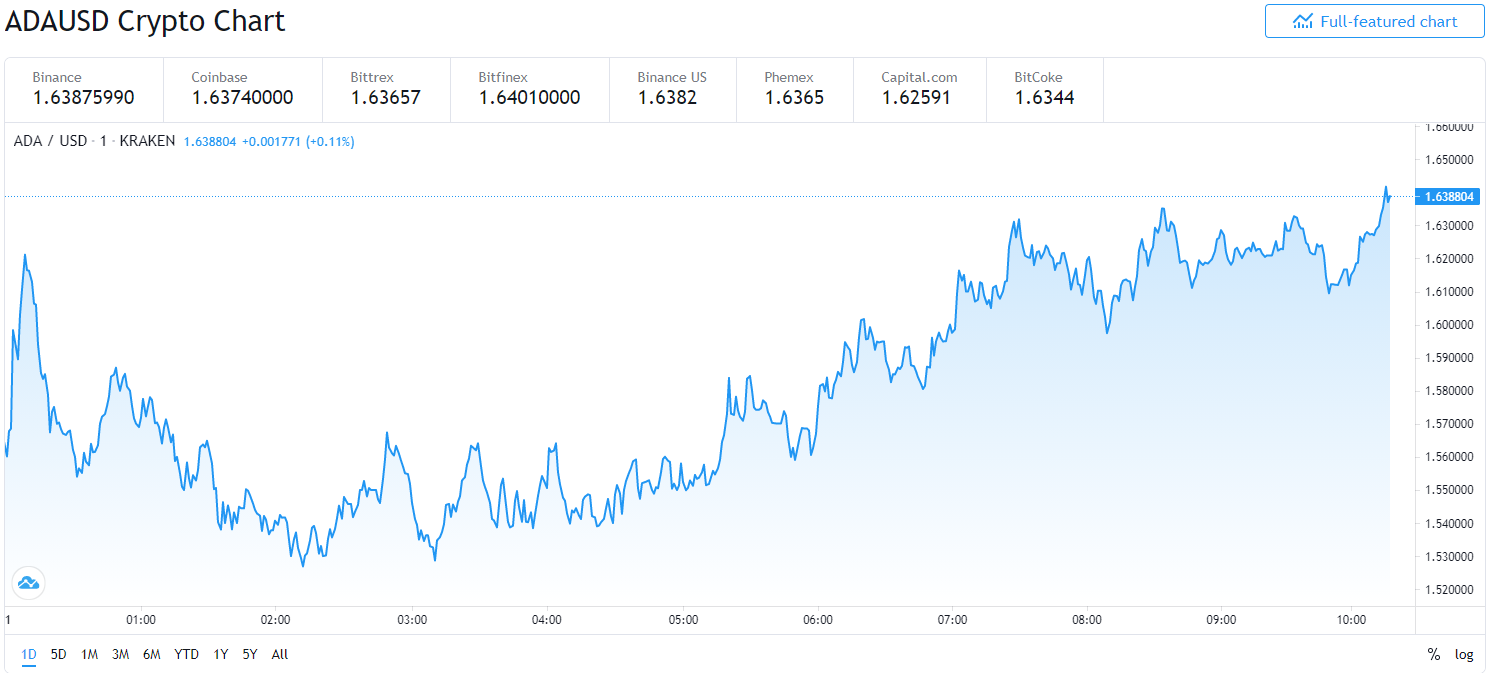Viewport: 1488px width, 673px height.
Task: Open the Full-featured chart button
Action: [1374, 21]
